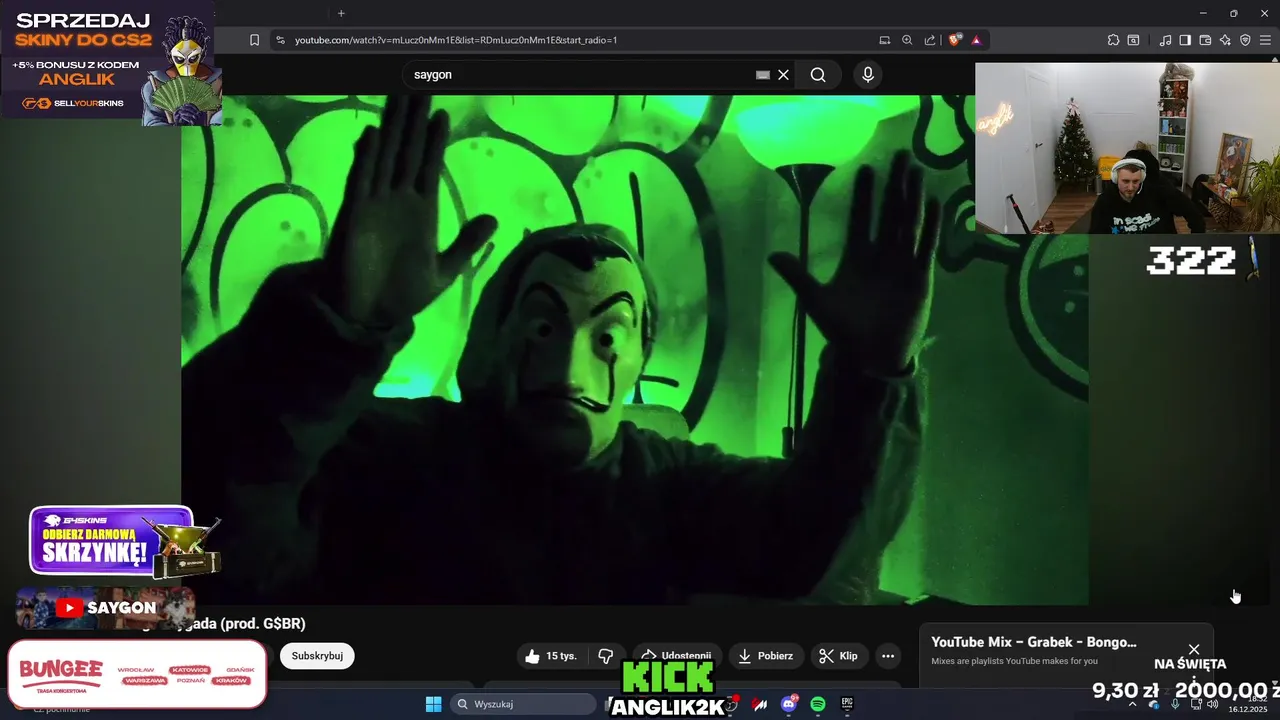Image resolution: width=1280 pixels, height=720 pixels.
Task: Select the youtube.com address bar URL
Action: coord(456,40)
